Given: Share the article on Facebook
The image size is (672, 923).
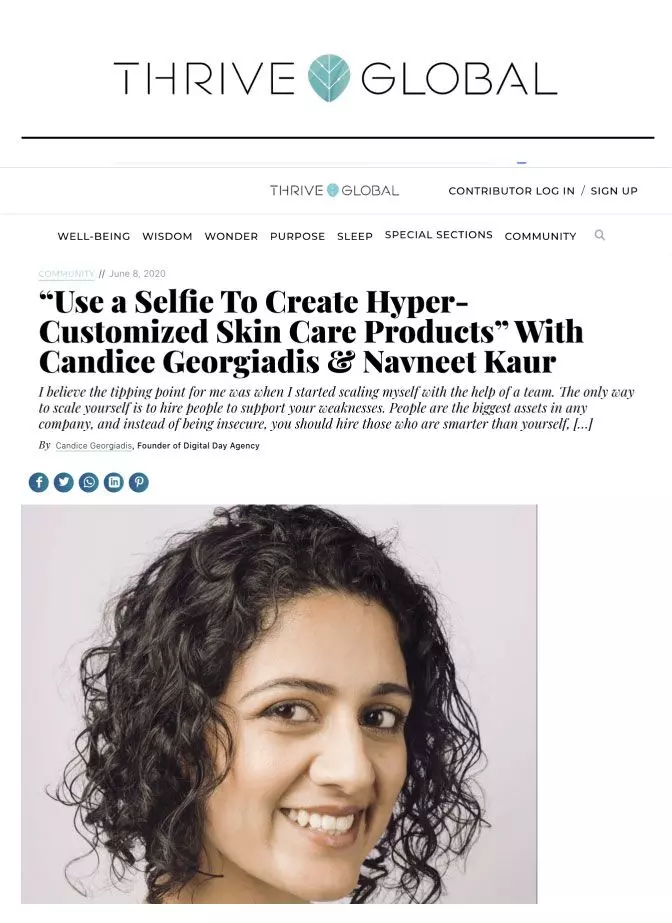Looking at the screenshot, I should tap(39, 483).
